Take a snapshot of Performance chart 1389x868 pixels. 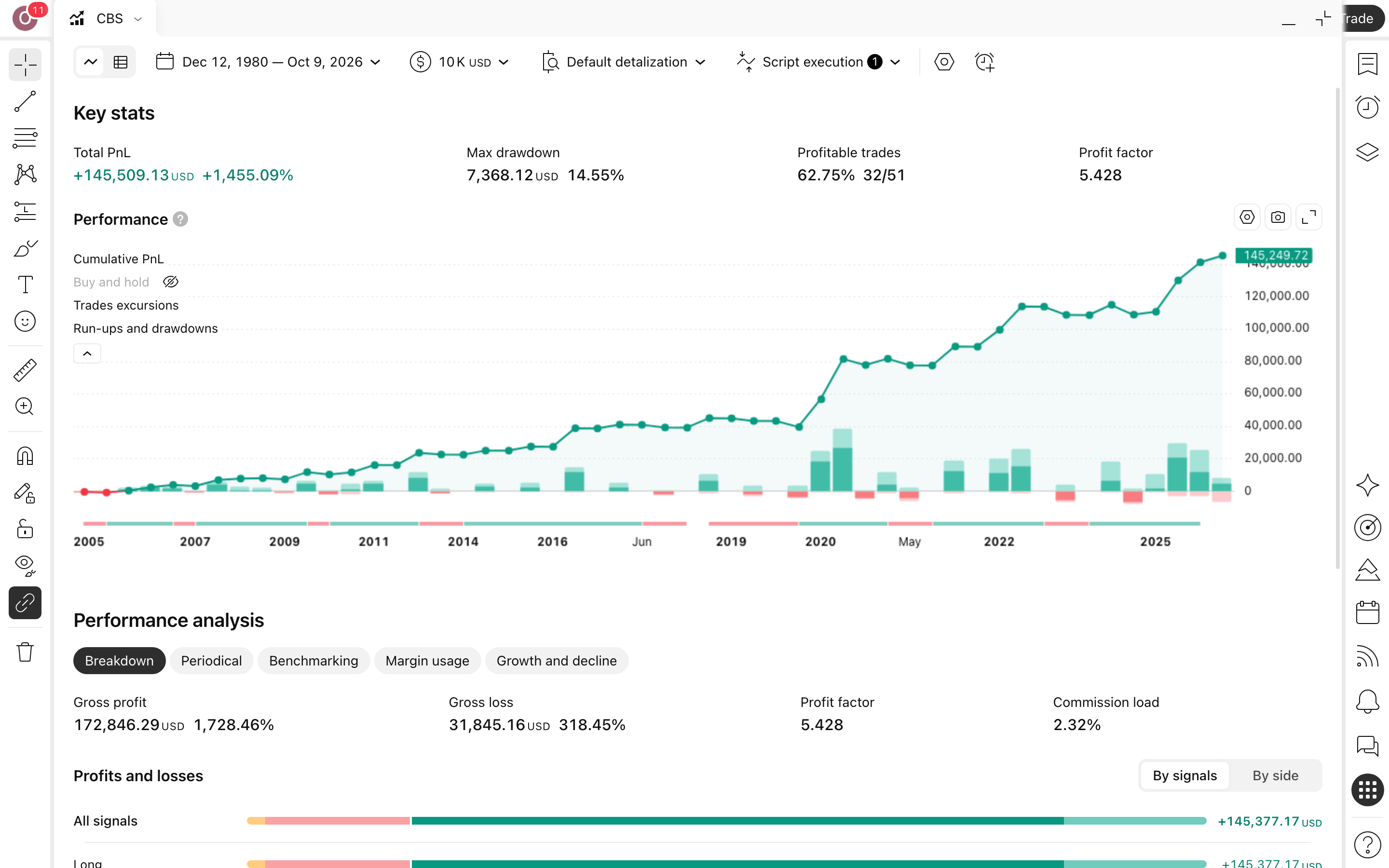[1278, 217]
